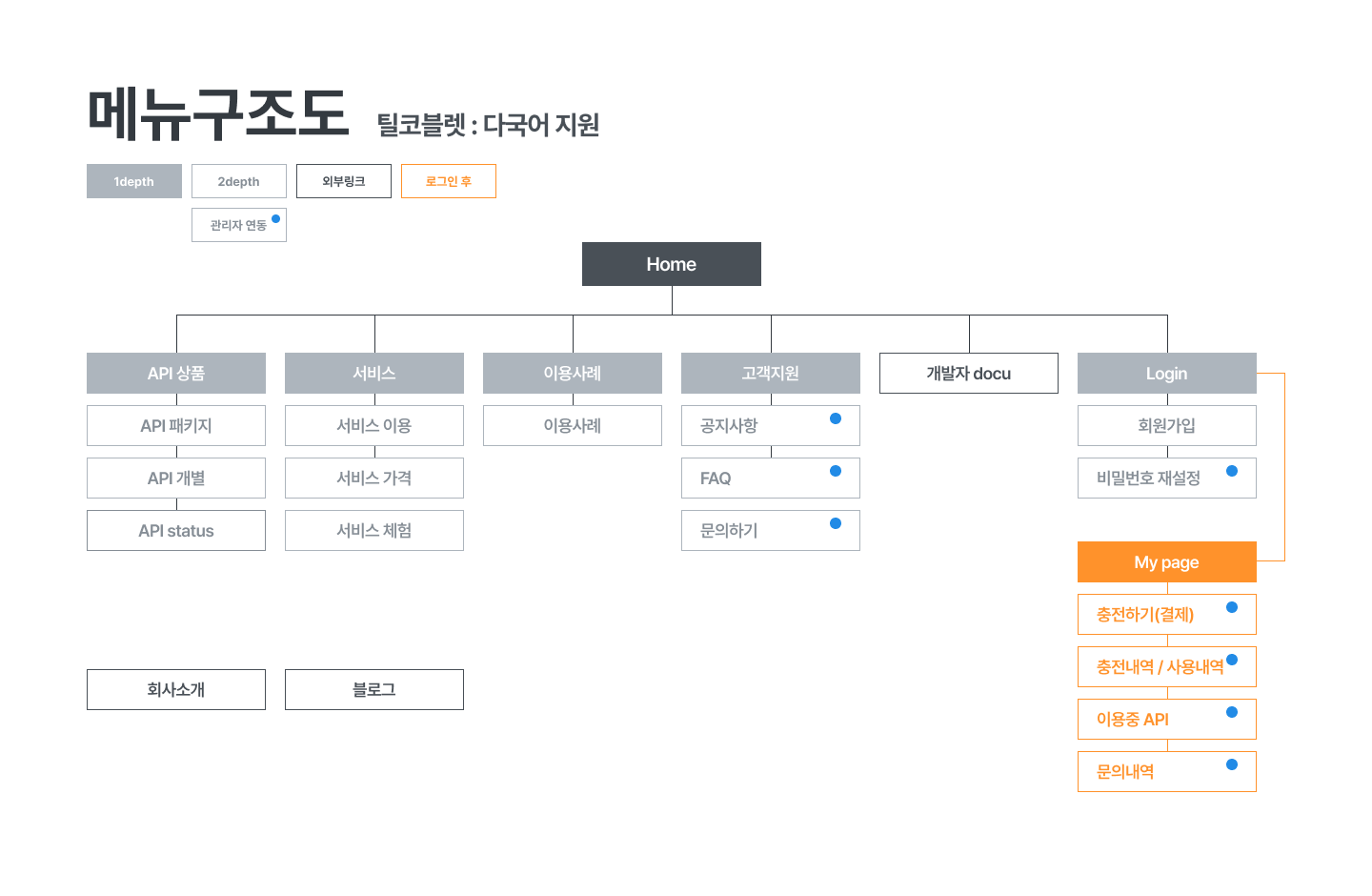Screen dimensions: 1372x896
Task: Click the blue dot in the 문의하기 box
Action: tap(836, 523)
